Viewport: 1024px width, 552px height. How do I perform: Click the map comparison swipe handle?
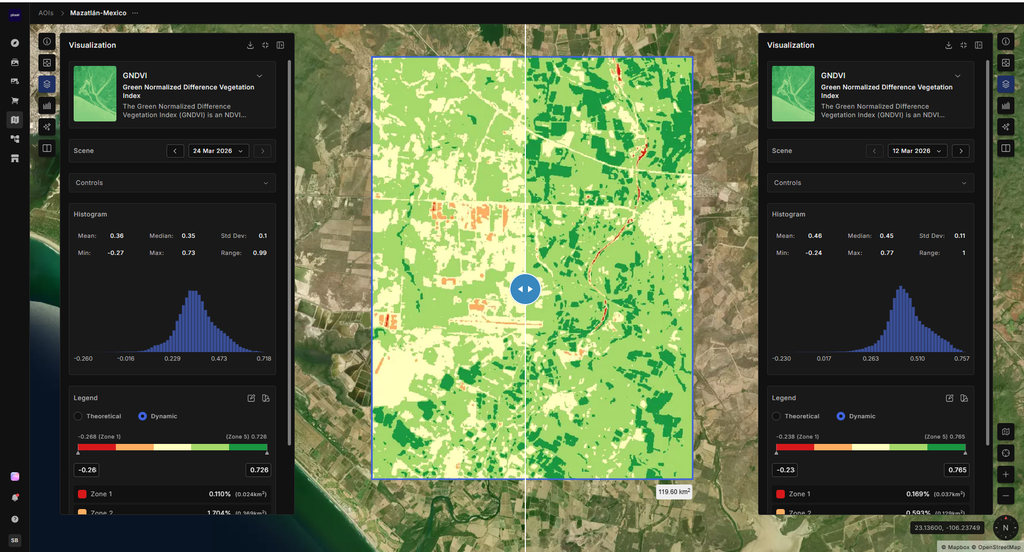point(525,289)
